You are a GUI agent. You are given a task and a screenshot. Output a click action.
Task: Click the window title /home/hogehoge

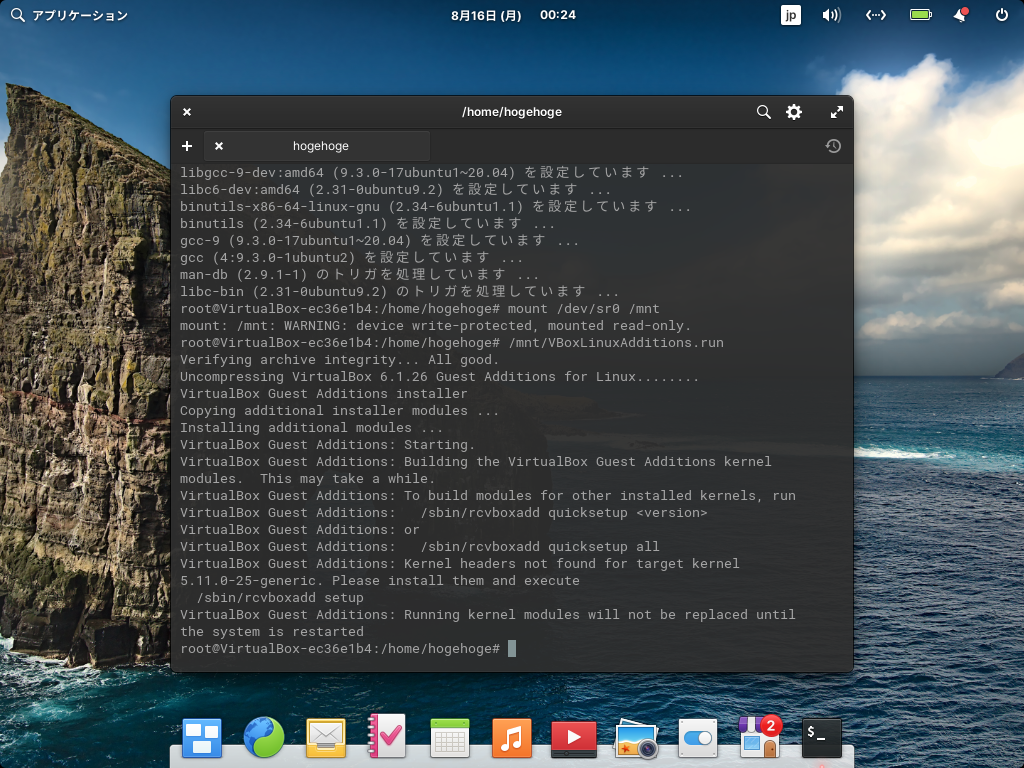click(x=512, y=112)
